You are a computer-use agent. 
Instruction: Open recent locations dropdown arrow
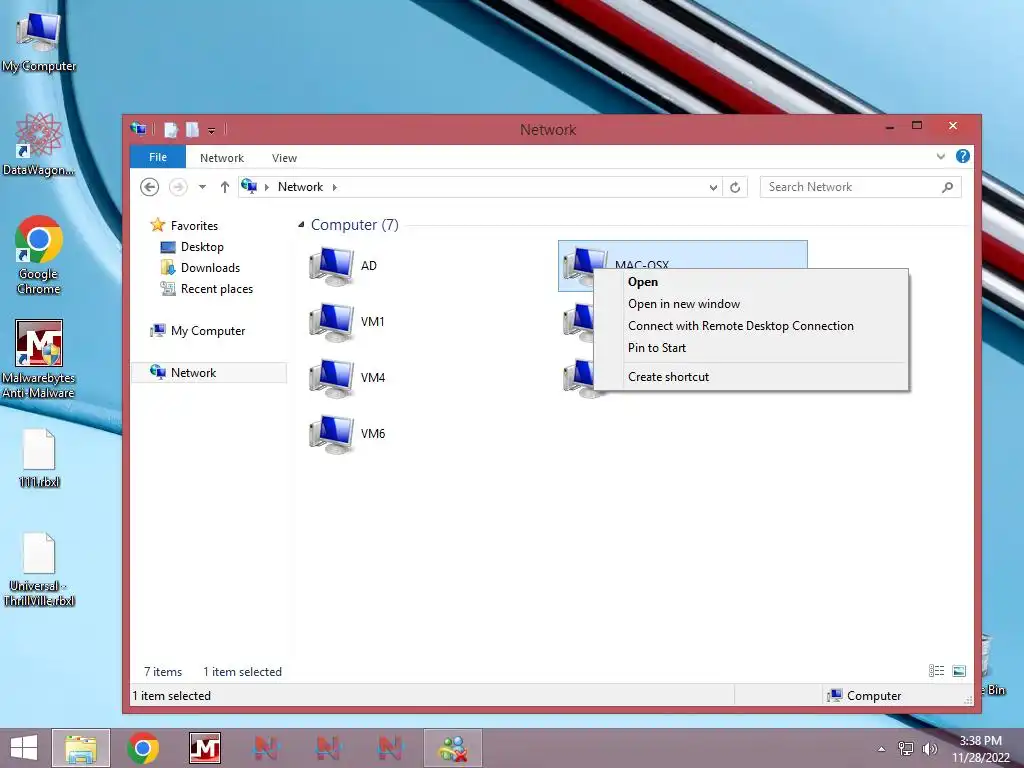(x=202, y=187)
